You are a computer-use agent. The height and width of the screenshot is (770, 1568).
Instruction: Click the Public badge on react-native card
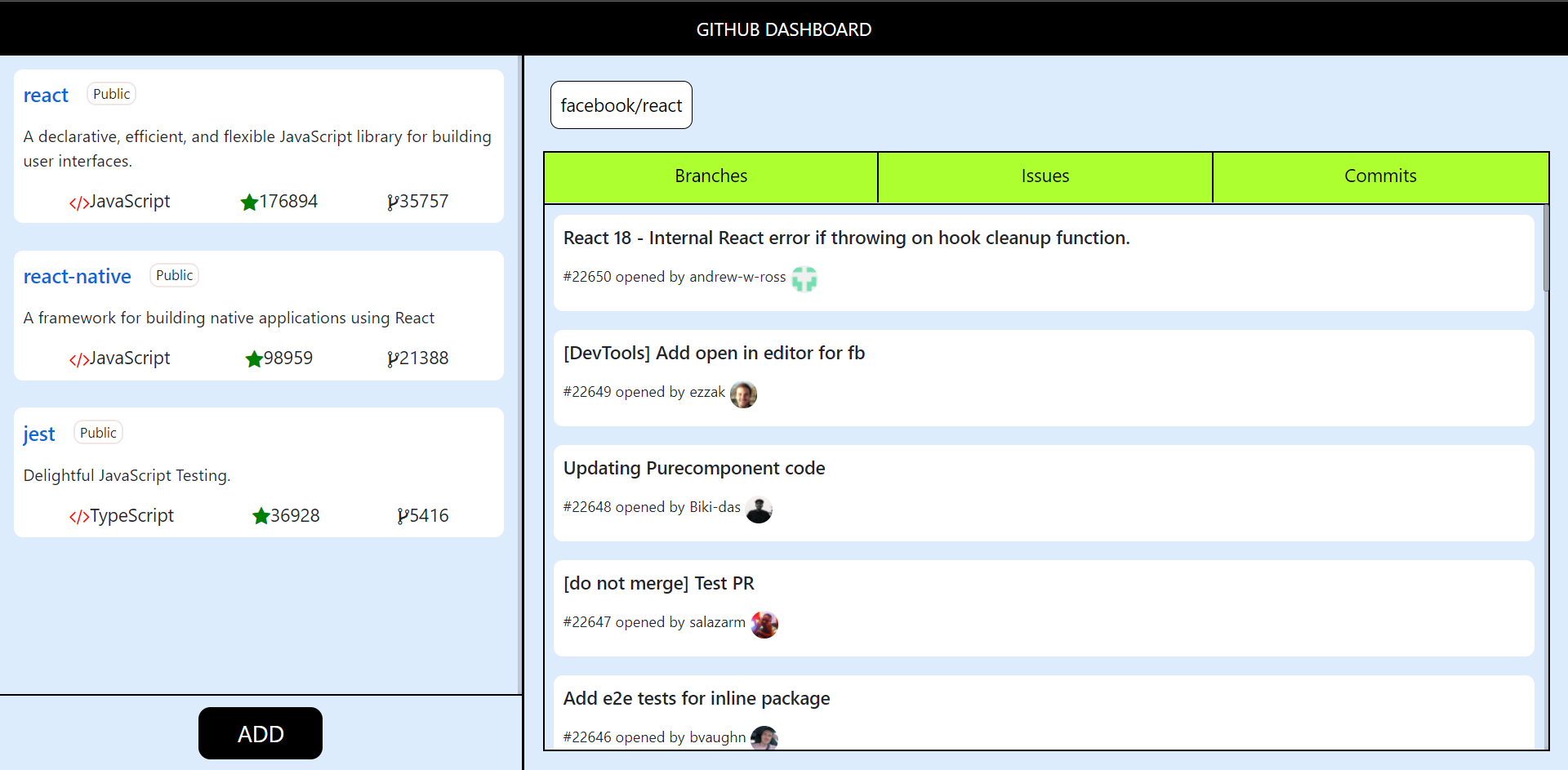point(175,275)
